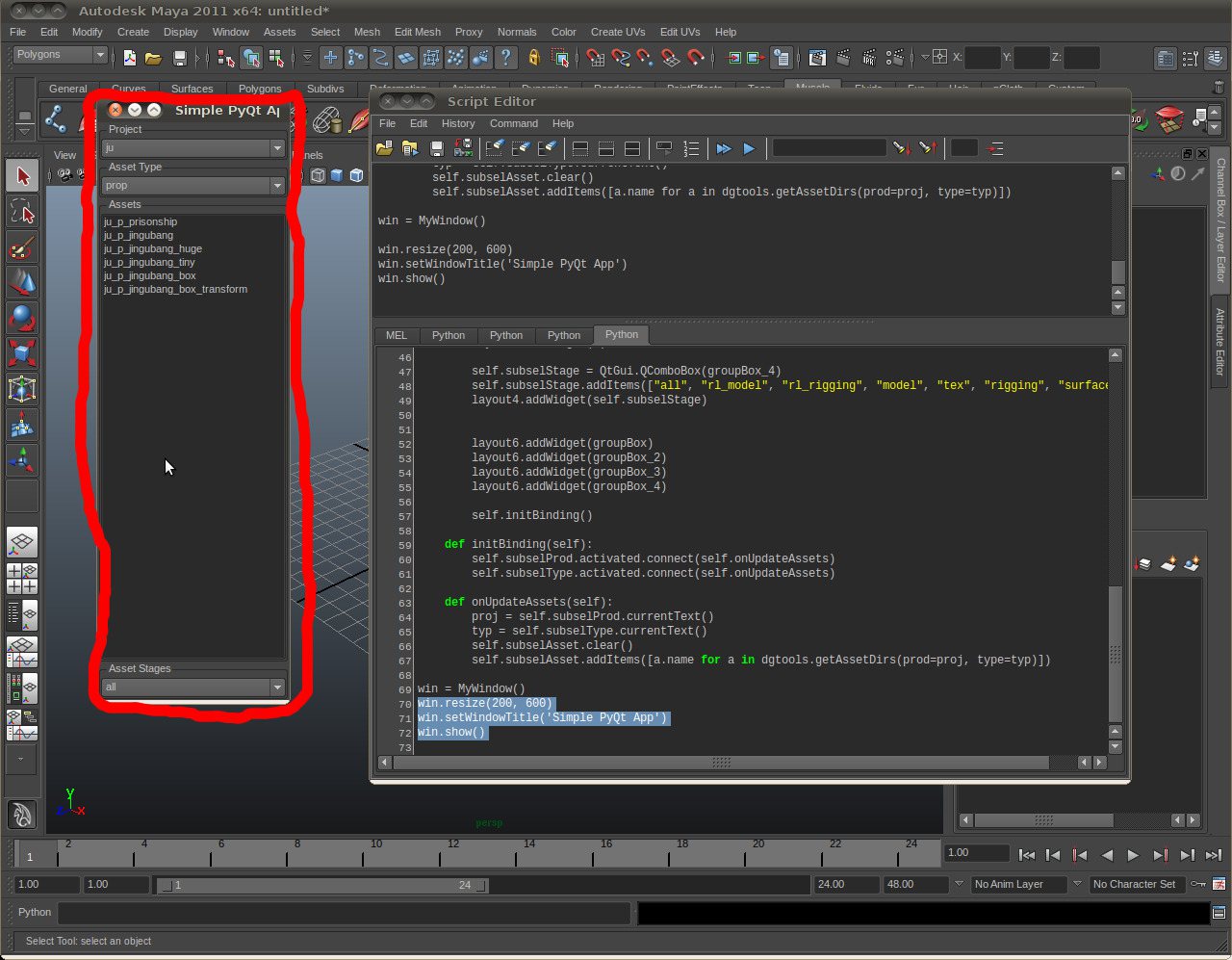Click the search down icon in Script Editor
Screen dimensions: 1232x960
point(901,148)
